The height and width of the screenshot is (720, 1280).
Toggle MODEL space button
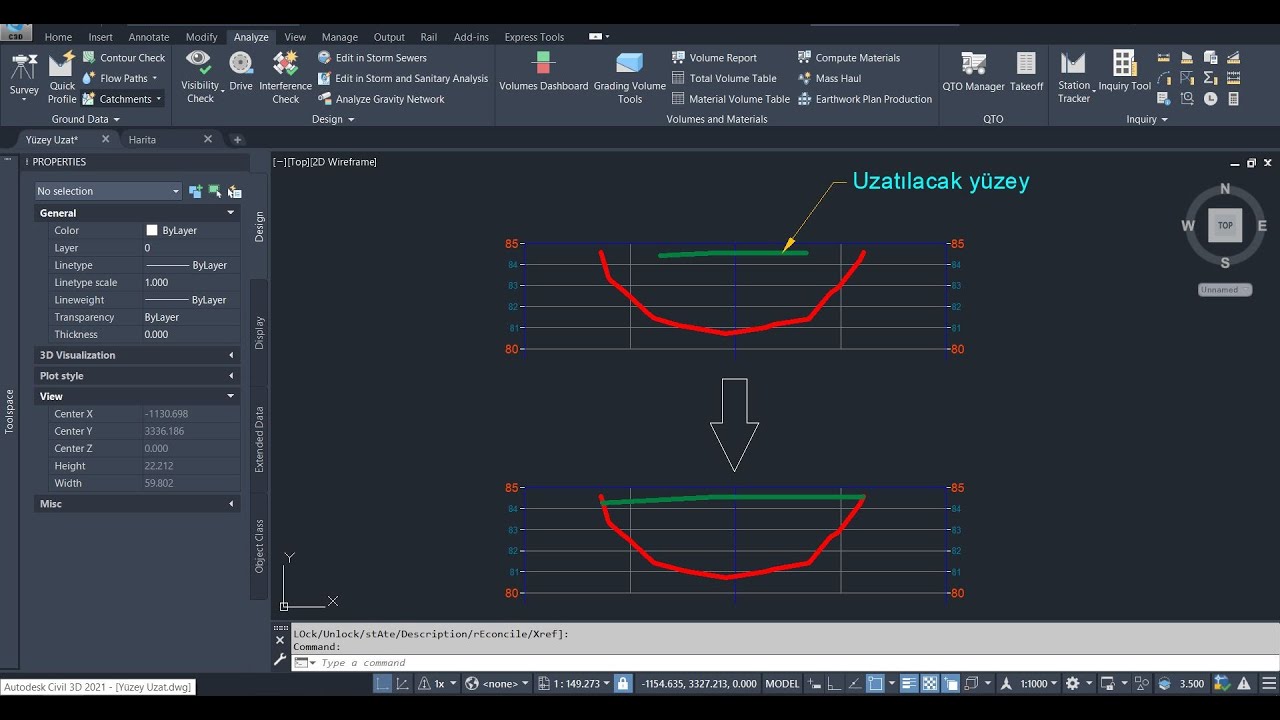pyautogui.click(x=782, y=684)
